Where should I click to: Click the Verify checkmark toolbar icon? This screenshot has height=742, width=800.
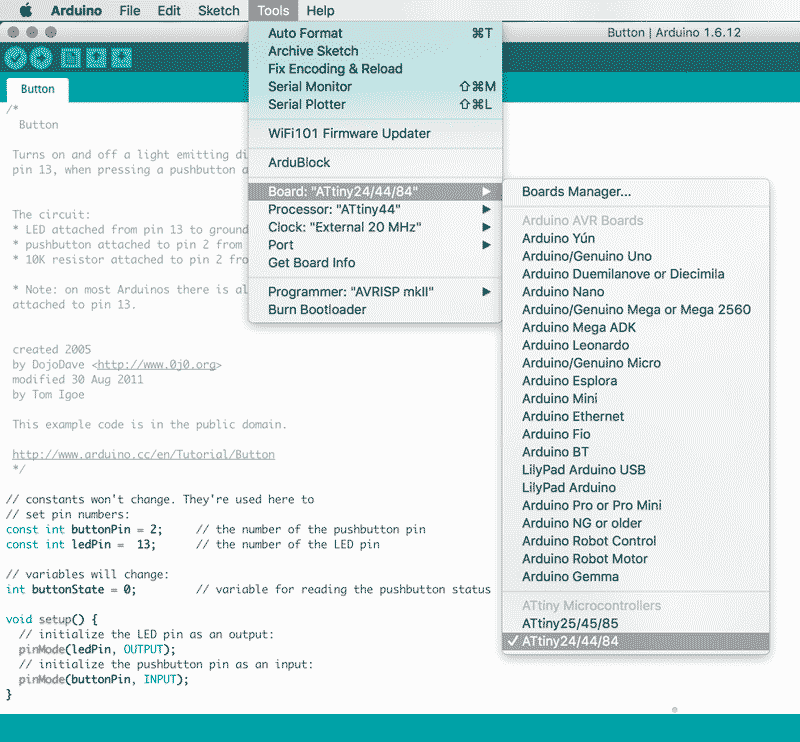(x=15, y=58)
